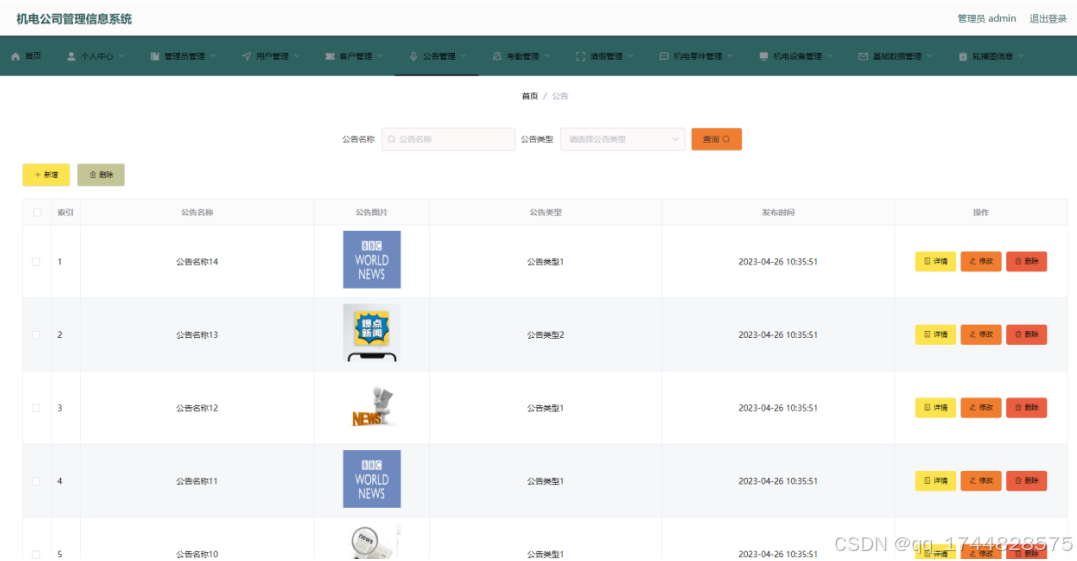Click 退出登录 to log out
1077x561 pixels.
pos(1047,19)
